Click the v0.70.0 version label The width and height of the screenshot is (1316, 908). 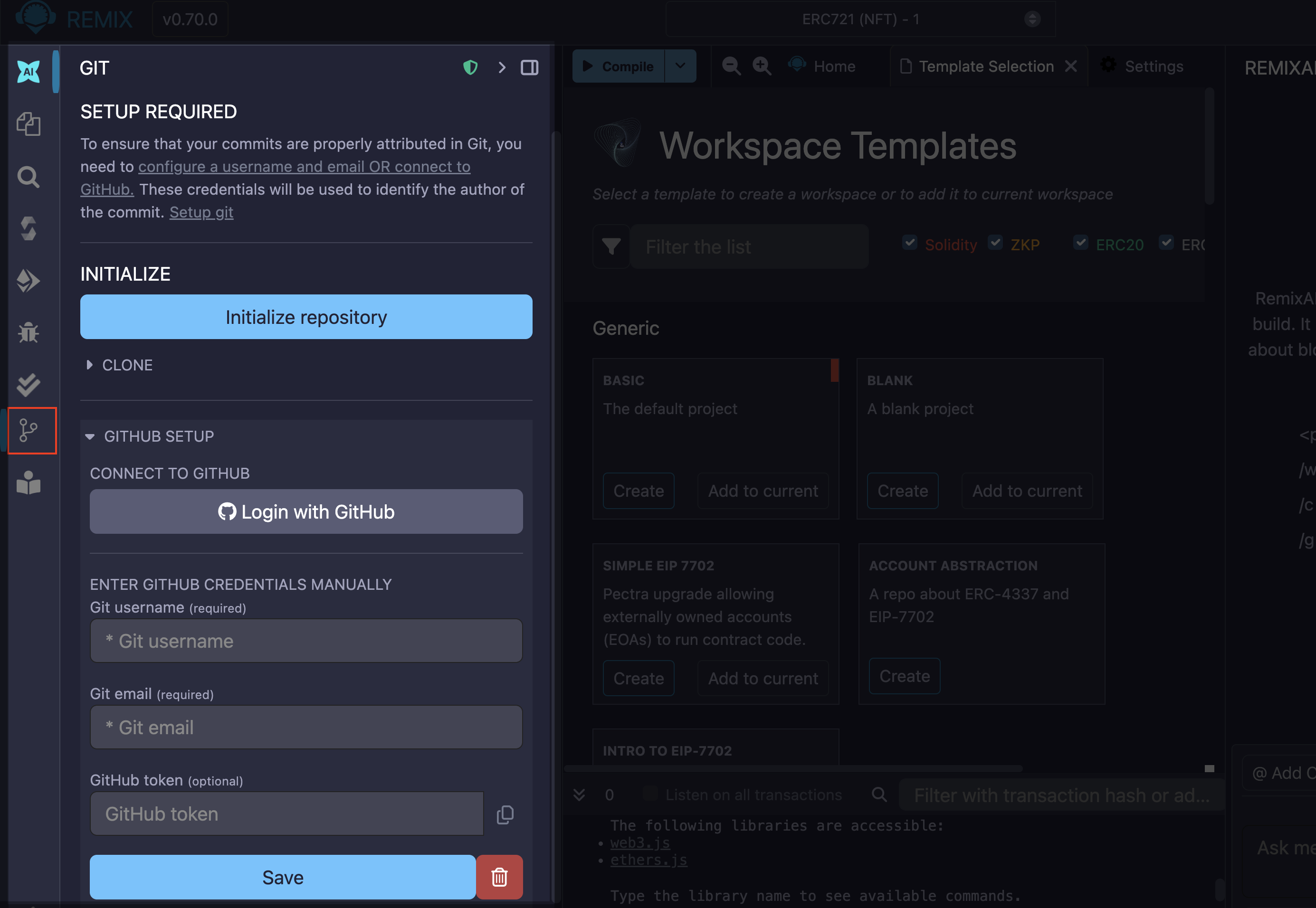coord(190,19)
